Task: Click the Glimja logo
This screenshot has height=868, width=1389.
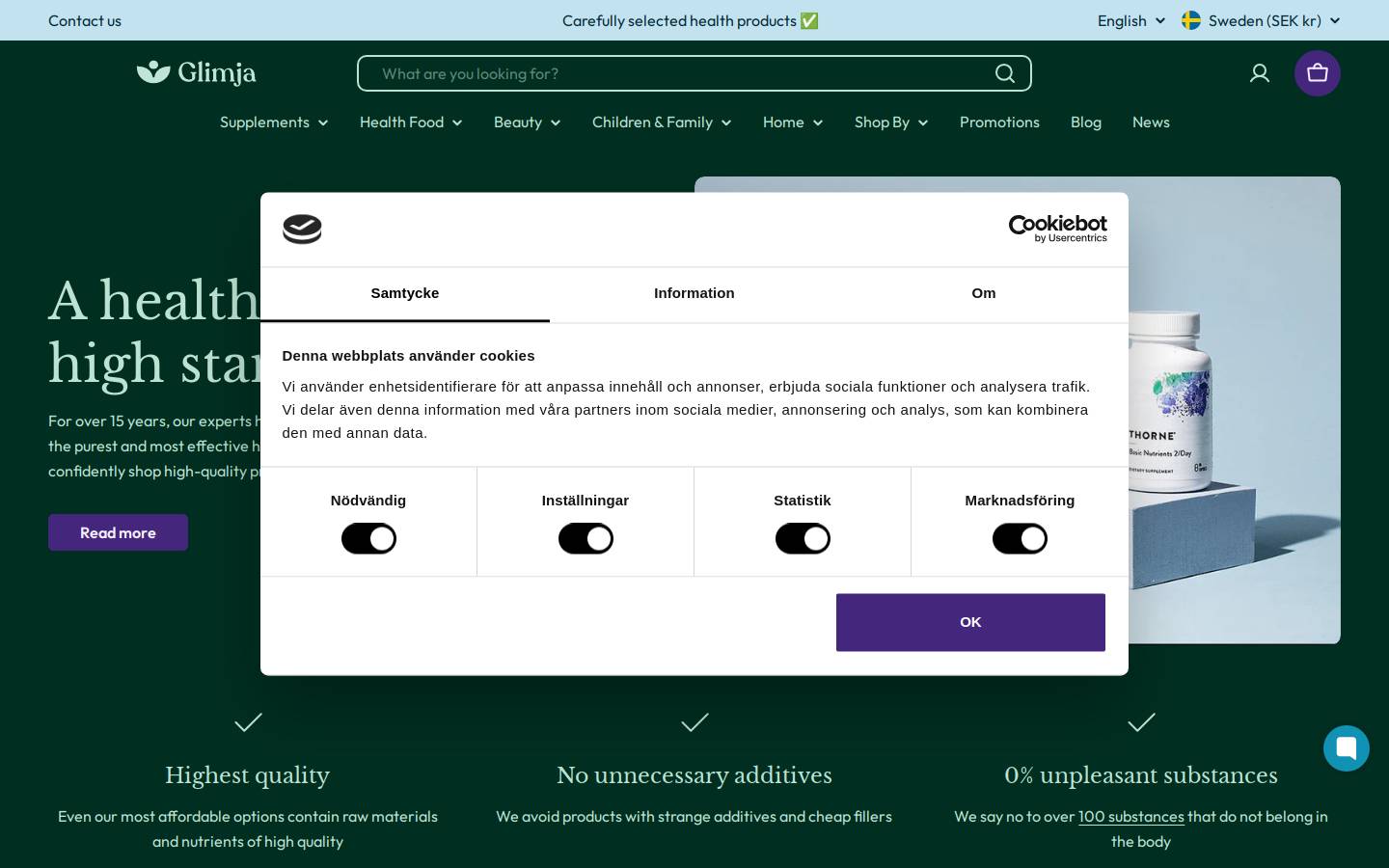Action: pyautogui.click(x=197, y=72)
